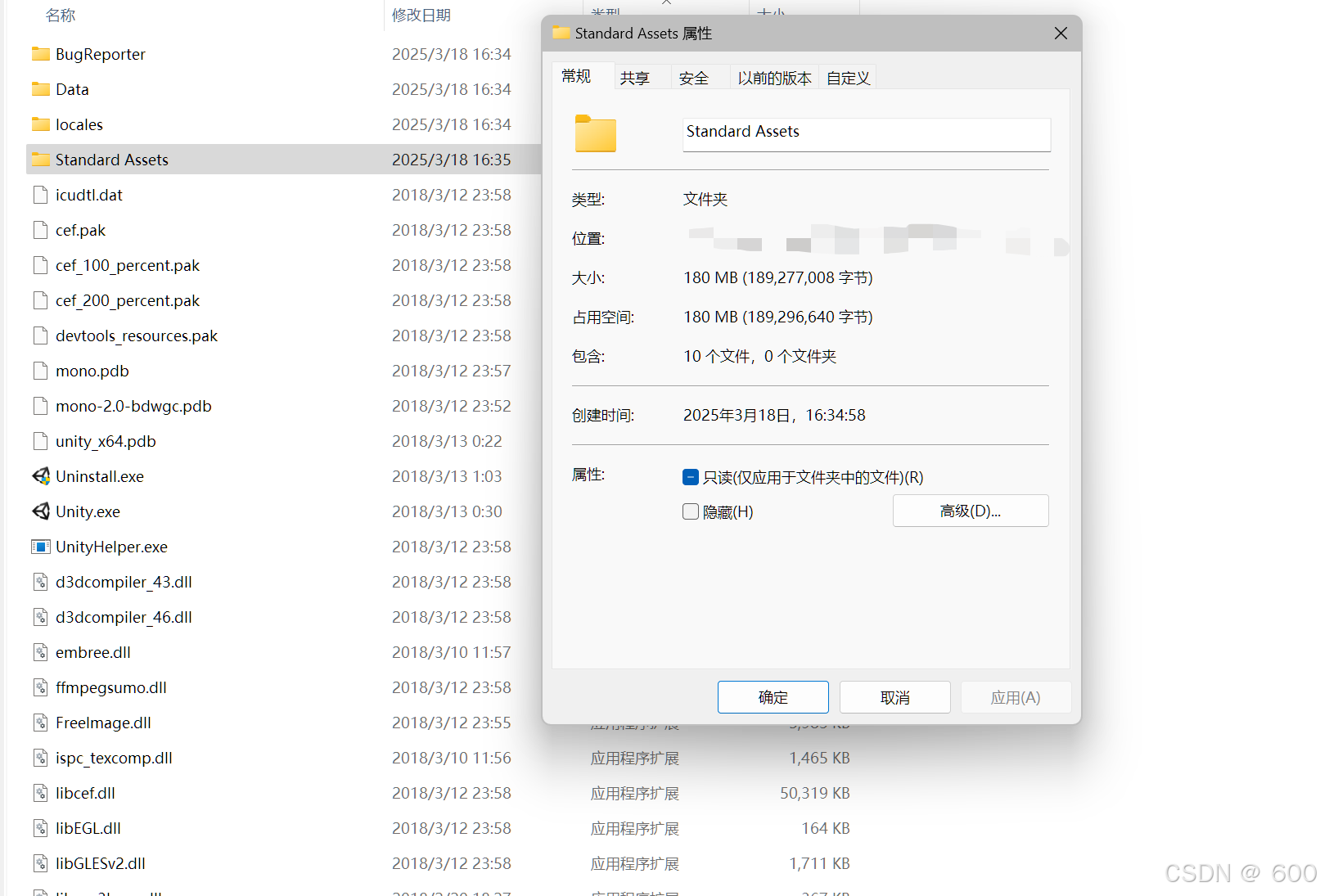
Task: Click the Data folder icon
Action: pyautogui.click(x=40, y=89)
